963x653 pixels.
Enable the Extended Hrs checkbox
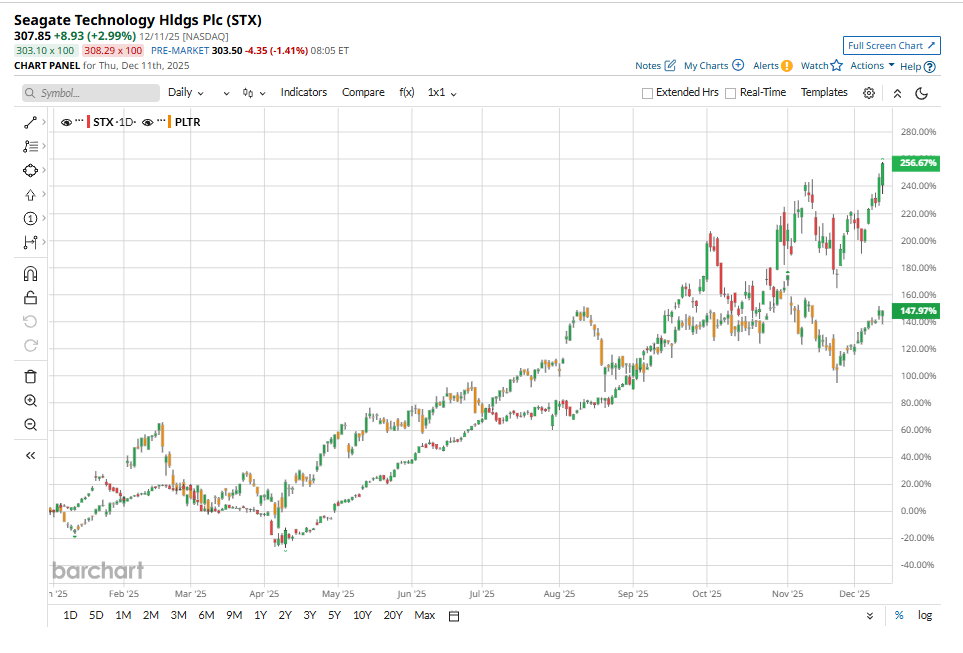point(647,93)
